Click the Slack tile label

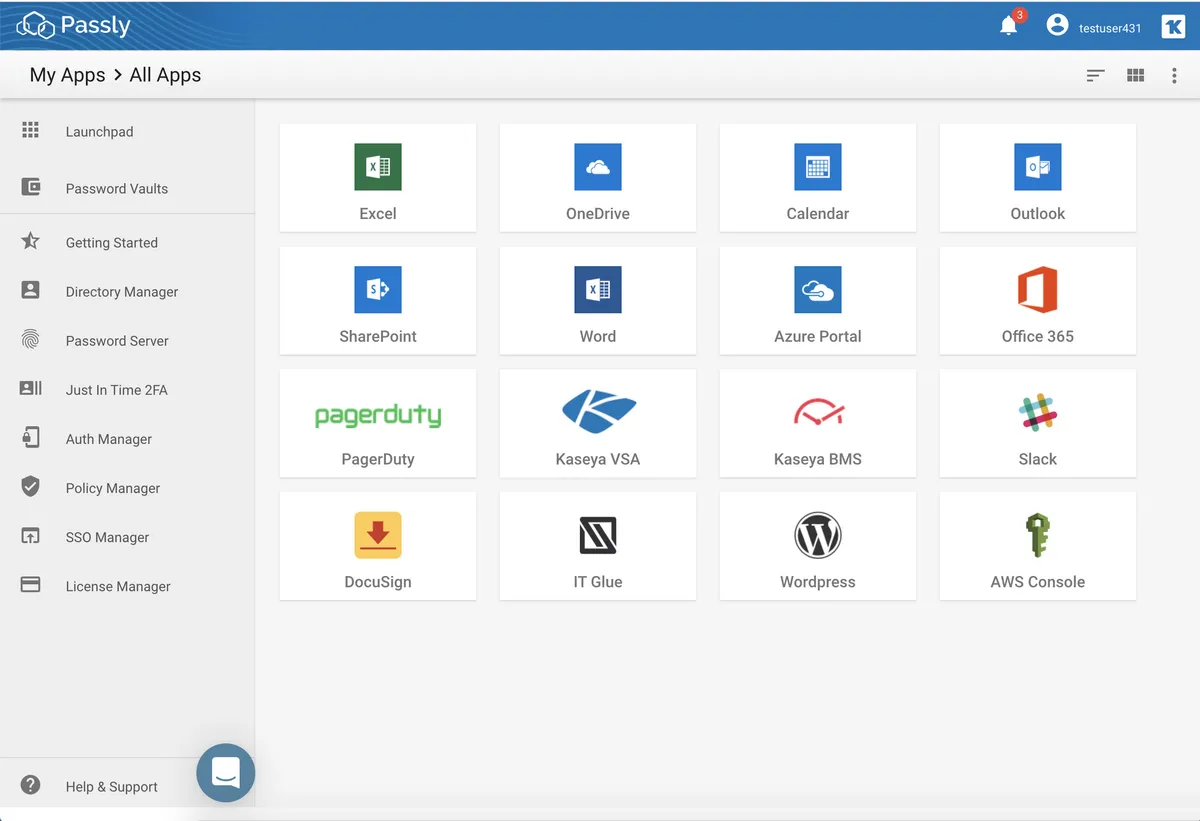1038,459
